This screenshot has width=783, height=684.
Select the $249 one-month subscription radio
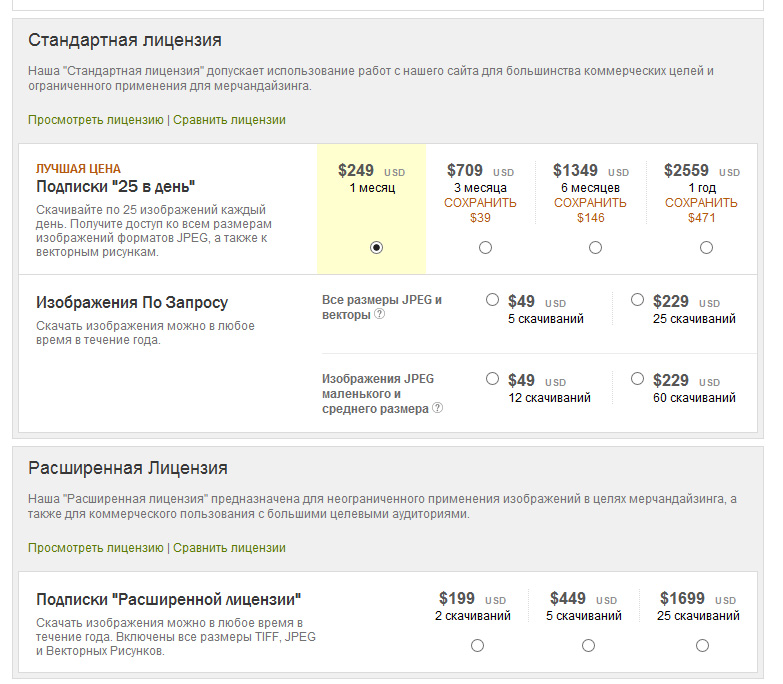coord(376,248)
